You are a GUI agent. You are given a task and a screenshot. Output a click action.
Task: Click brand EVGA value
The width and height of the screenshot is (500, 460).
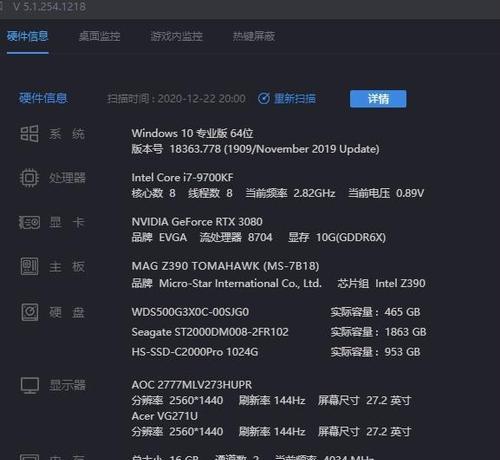click(173, 237)
